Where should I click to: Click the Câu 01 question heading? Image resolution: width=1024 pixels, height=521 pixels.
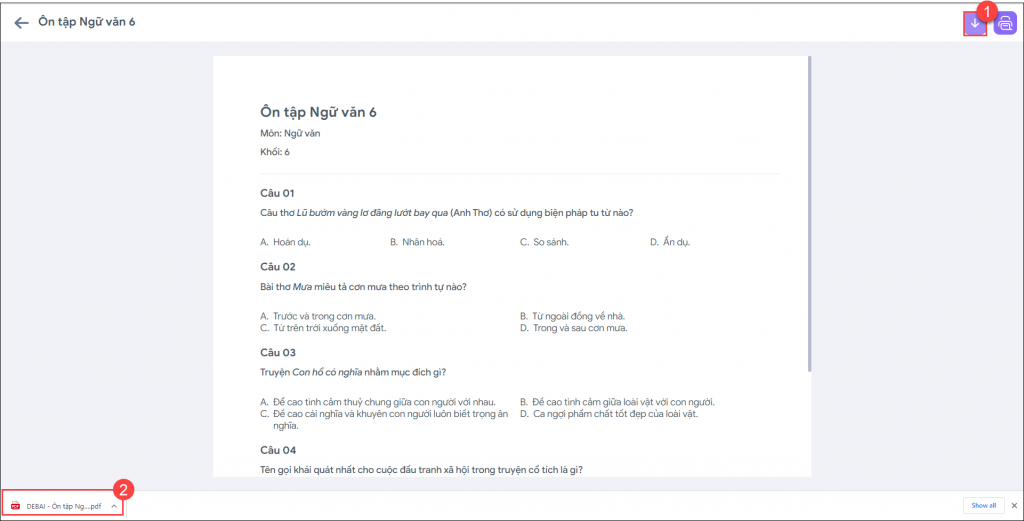[x=277, y=193]
